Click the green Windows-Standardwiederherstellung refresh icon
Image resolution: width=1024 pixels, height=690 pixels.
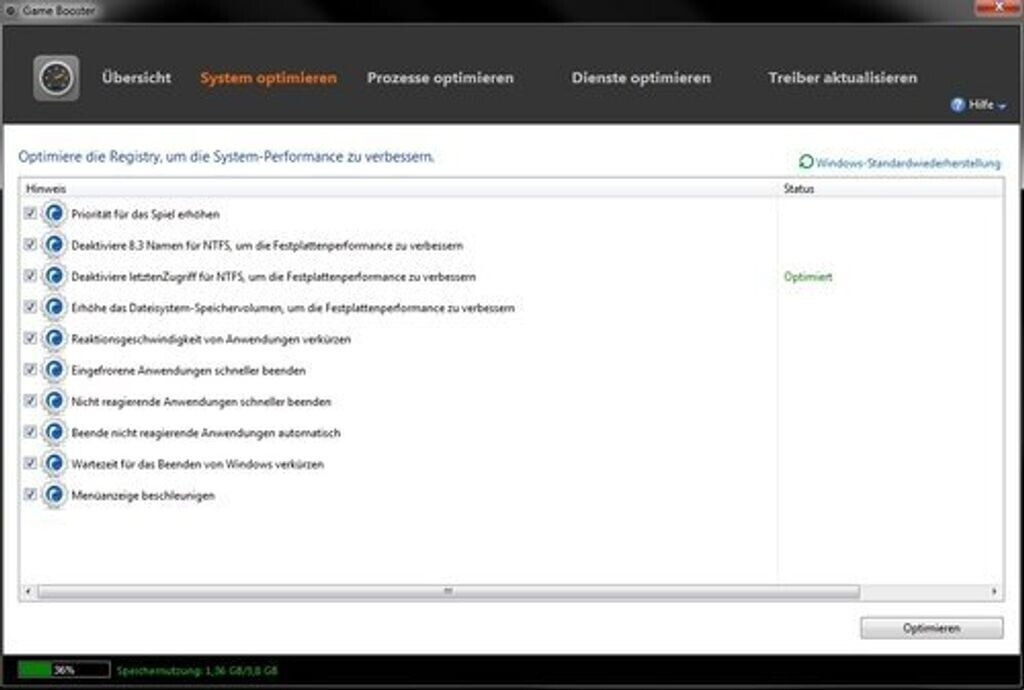tap(806, 161)
